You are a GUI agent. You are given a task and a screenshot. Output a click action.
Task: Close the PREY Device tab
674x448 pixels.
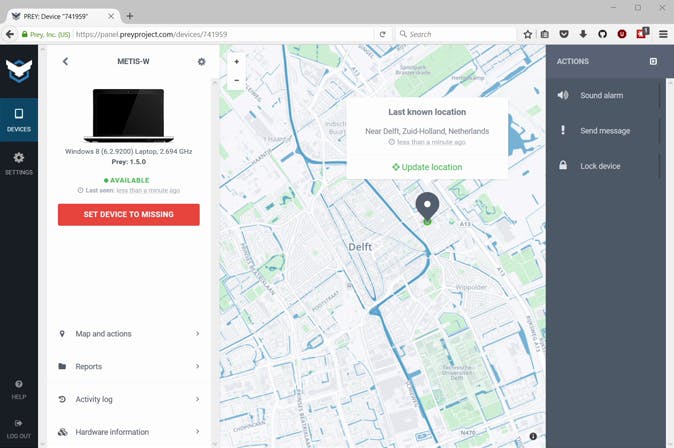[111, 16]
